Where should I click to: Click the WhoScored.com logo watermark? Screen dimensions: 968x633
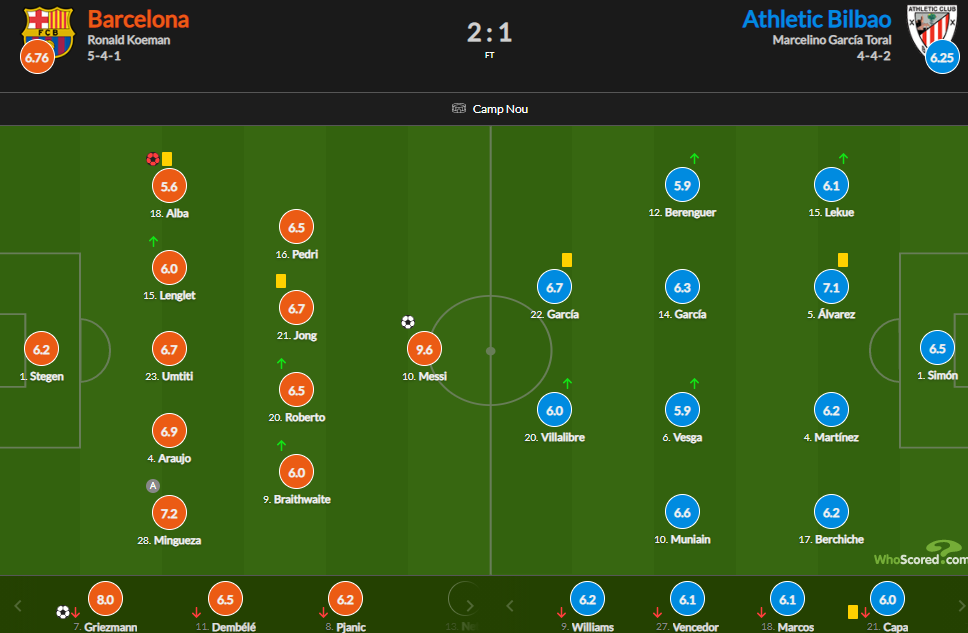[921, 553]
